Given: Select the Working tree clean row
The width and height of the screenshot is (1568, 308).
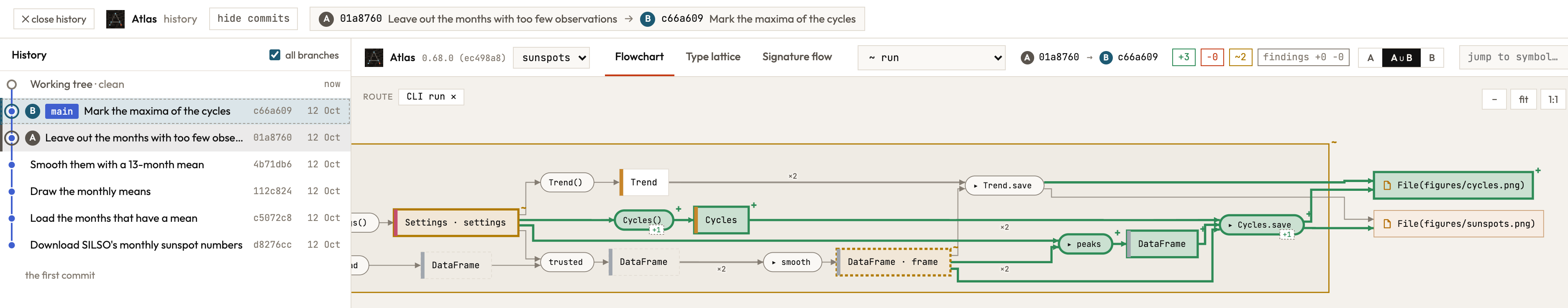Looking at the screenshot, I should click(x=175, y=85).
